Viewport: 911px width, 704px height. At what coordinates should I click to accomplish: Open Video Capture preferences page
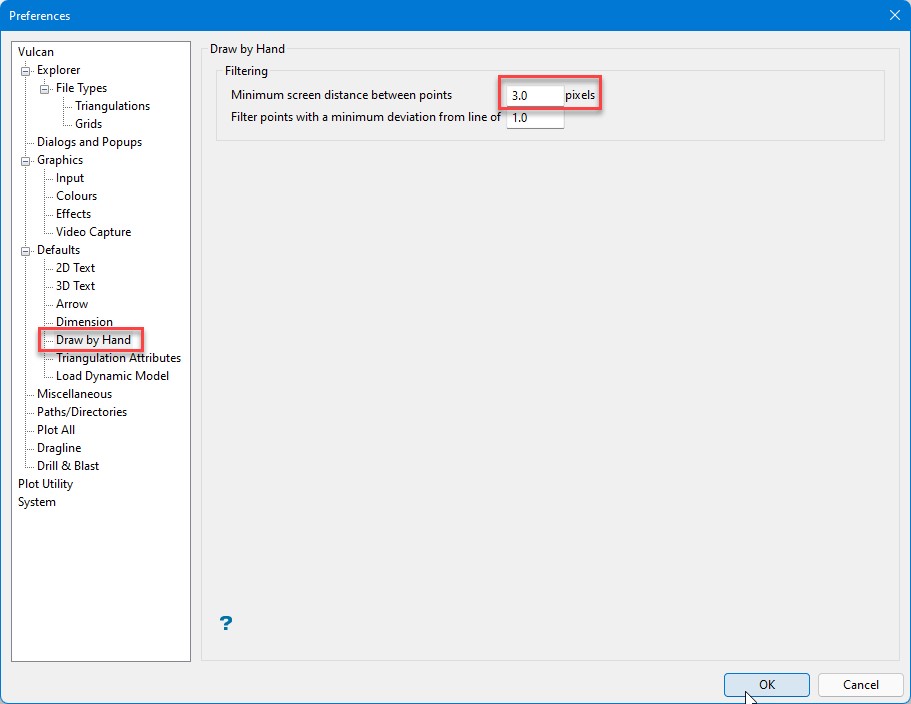point(94,232)
